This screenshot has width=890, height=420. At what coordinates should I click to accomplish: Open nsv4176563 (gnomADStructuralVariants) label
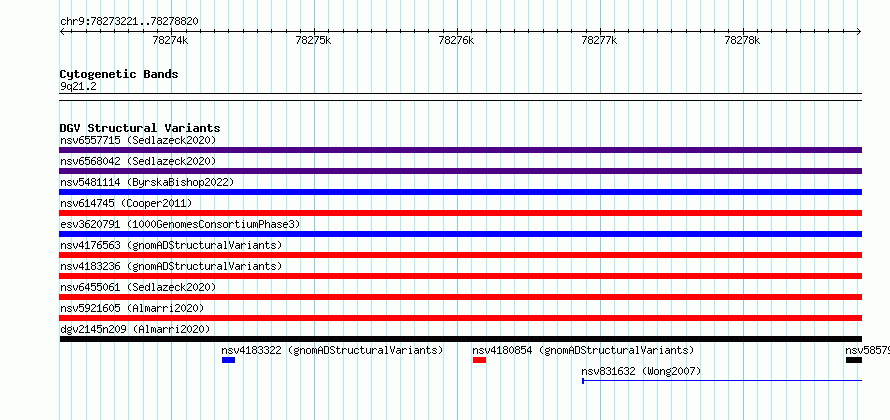pyautogui.click(x=171, y=245)
